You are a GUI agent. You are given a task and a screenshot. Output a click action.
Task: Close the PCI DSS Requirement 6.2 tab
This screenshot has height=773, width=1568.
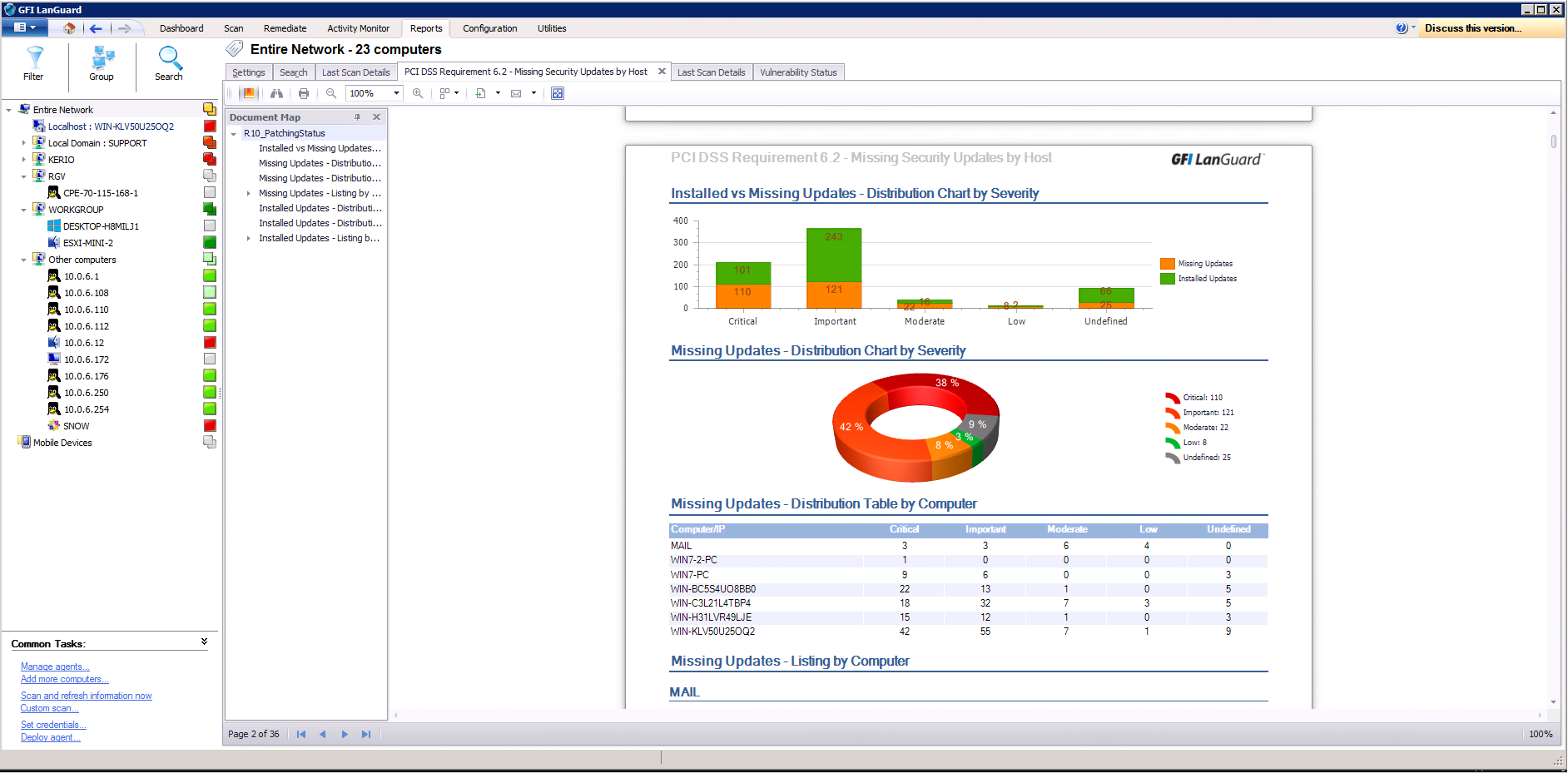[662, 72]
